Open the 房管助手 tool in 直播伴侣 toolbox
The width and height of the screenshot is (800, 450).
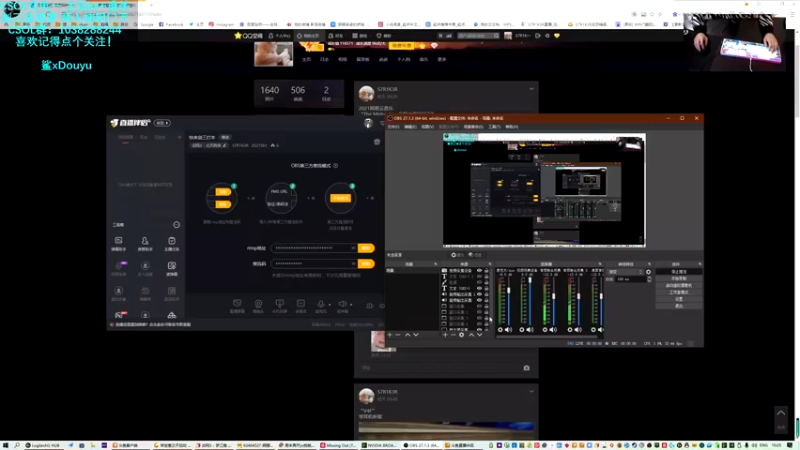tap(145, 243)
